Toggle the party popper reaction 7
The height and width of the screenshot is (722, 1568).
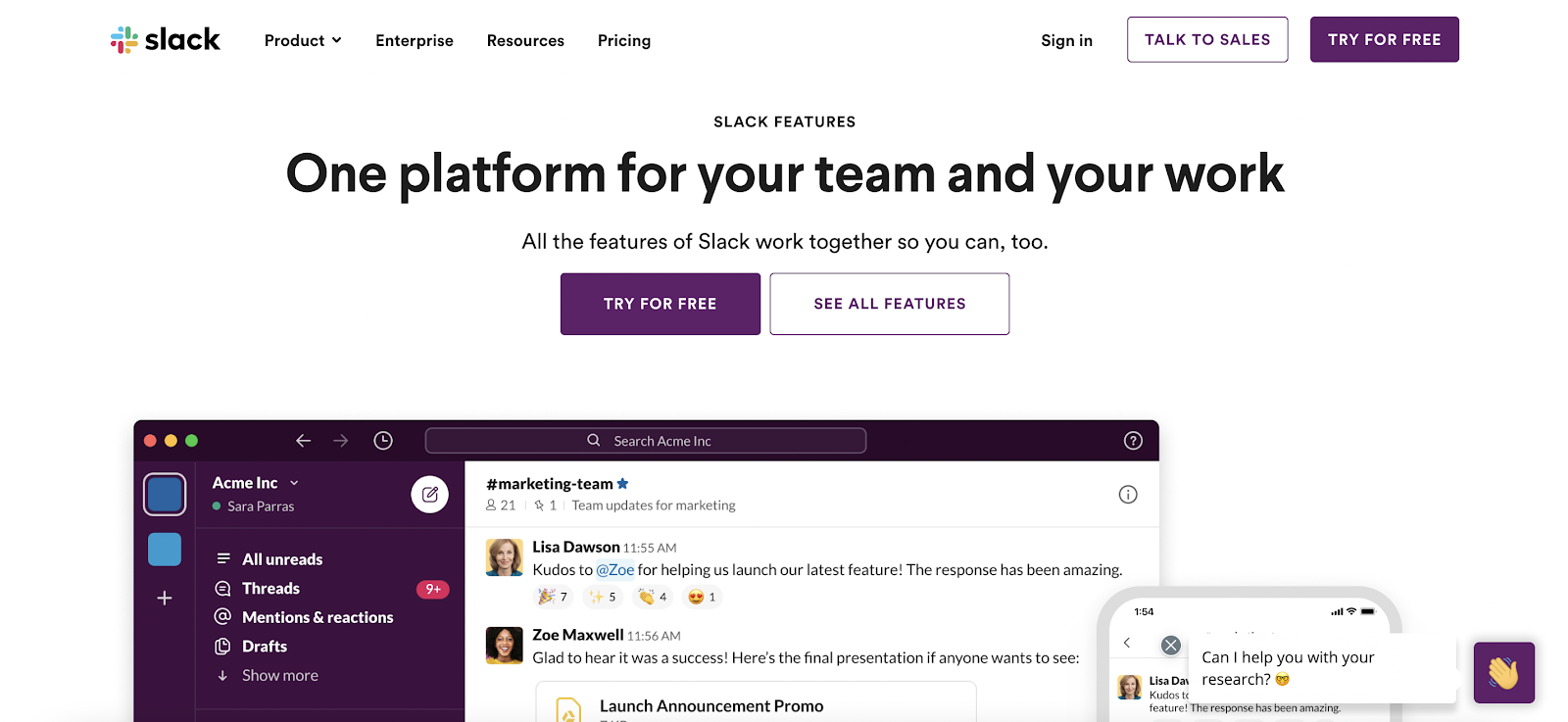coord(553,597)
